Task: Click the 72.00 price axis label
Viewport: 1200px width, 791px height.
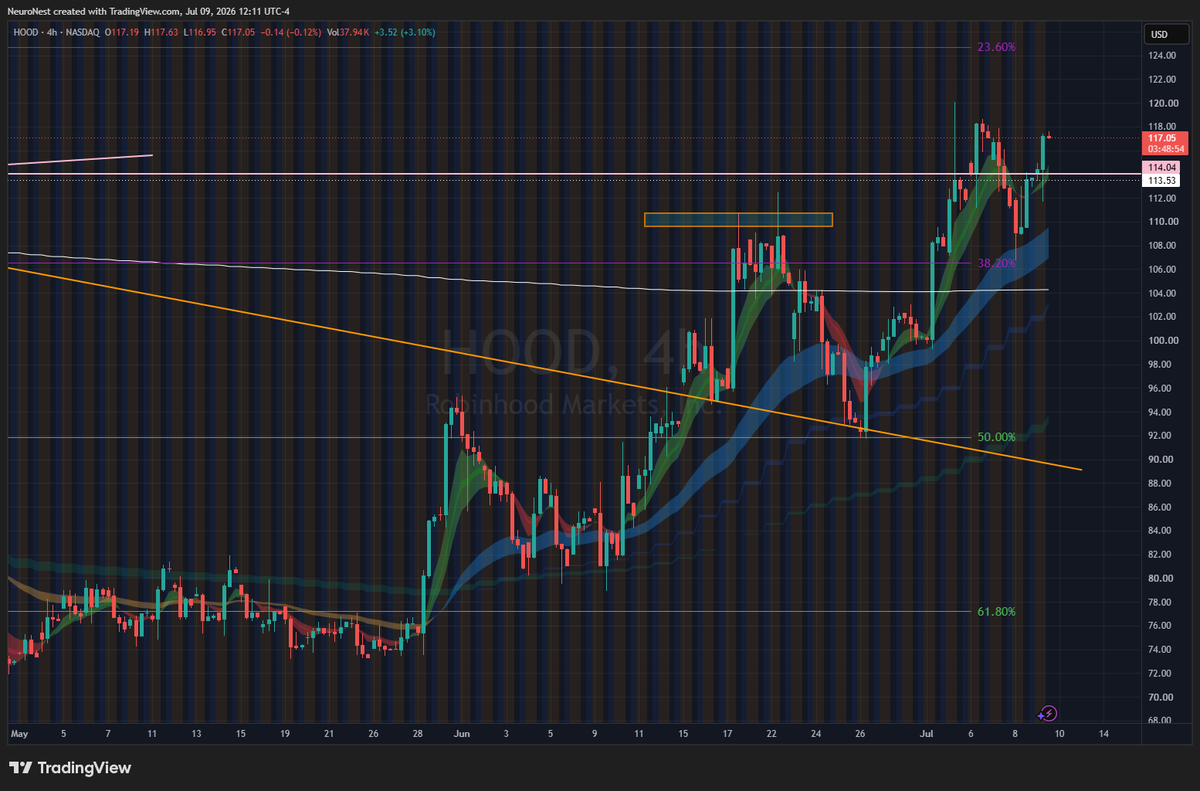Action: pyautogui.click(x=1161, y=674)
